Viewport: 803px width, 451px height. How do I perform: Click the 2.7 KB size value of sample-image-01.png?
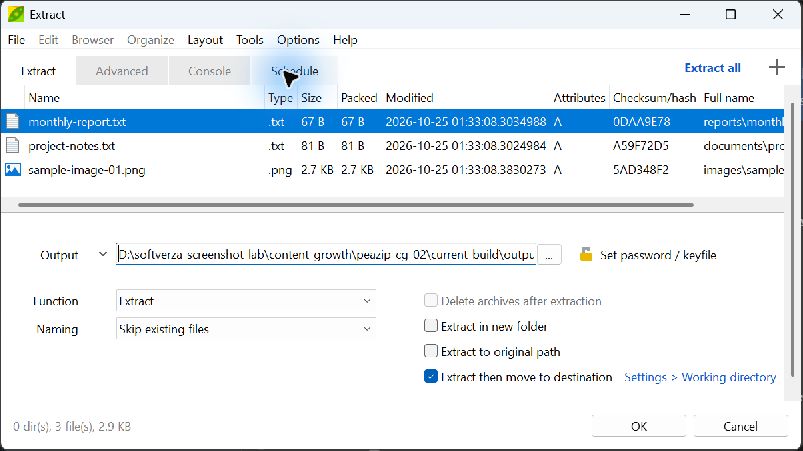(317, 169)
